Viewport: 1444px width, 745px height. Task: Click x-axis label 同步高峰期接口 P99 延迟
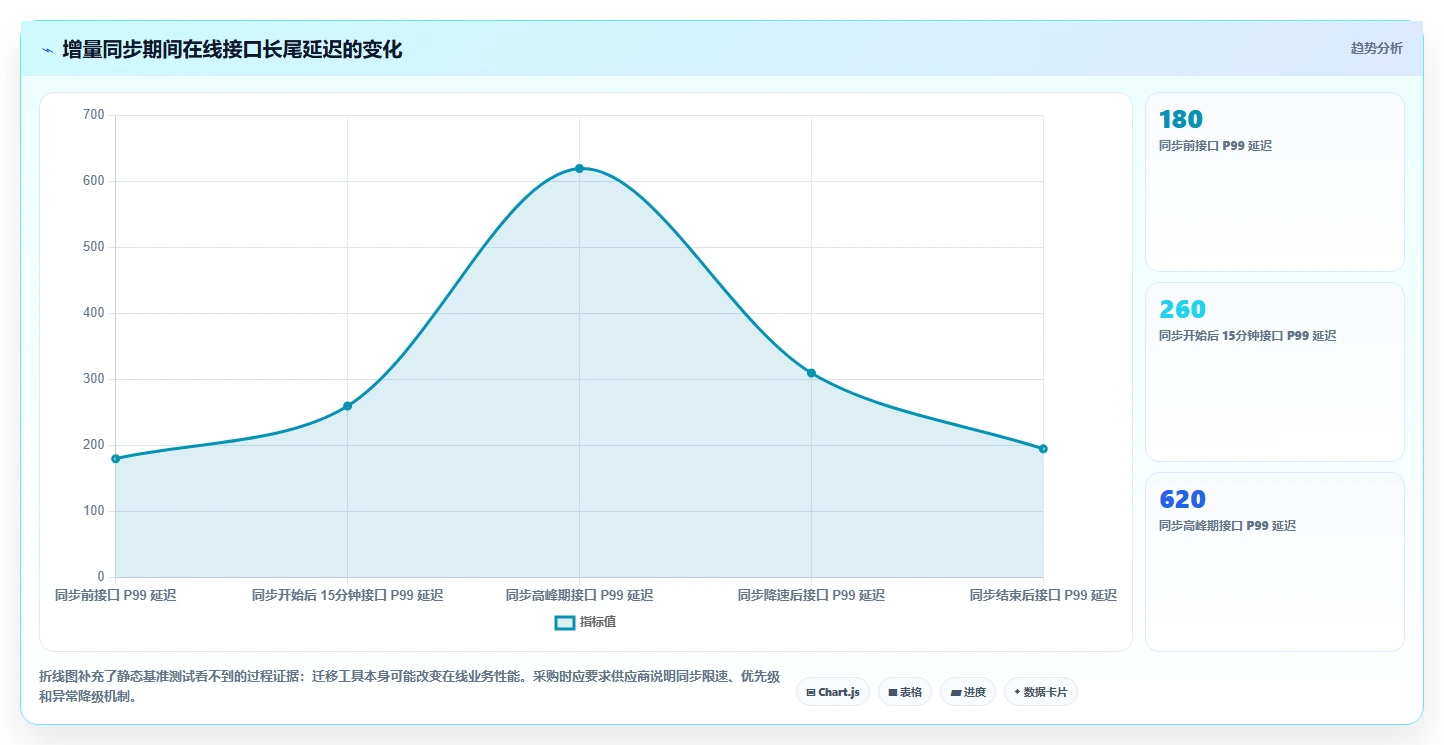[x=579, y=595]
